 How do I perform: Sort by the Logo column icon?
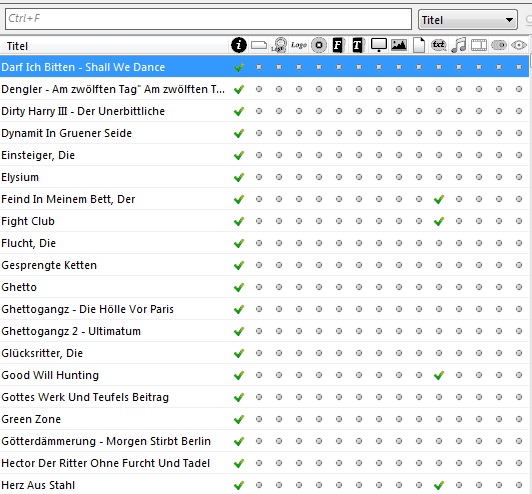click(x=299, y=45)
